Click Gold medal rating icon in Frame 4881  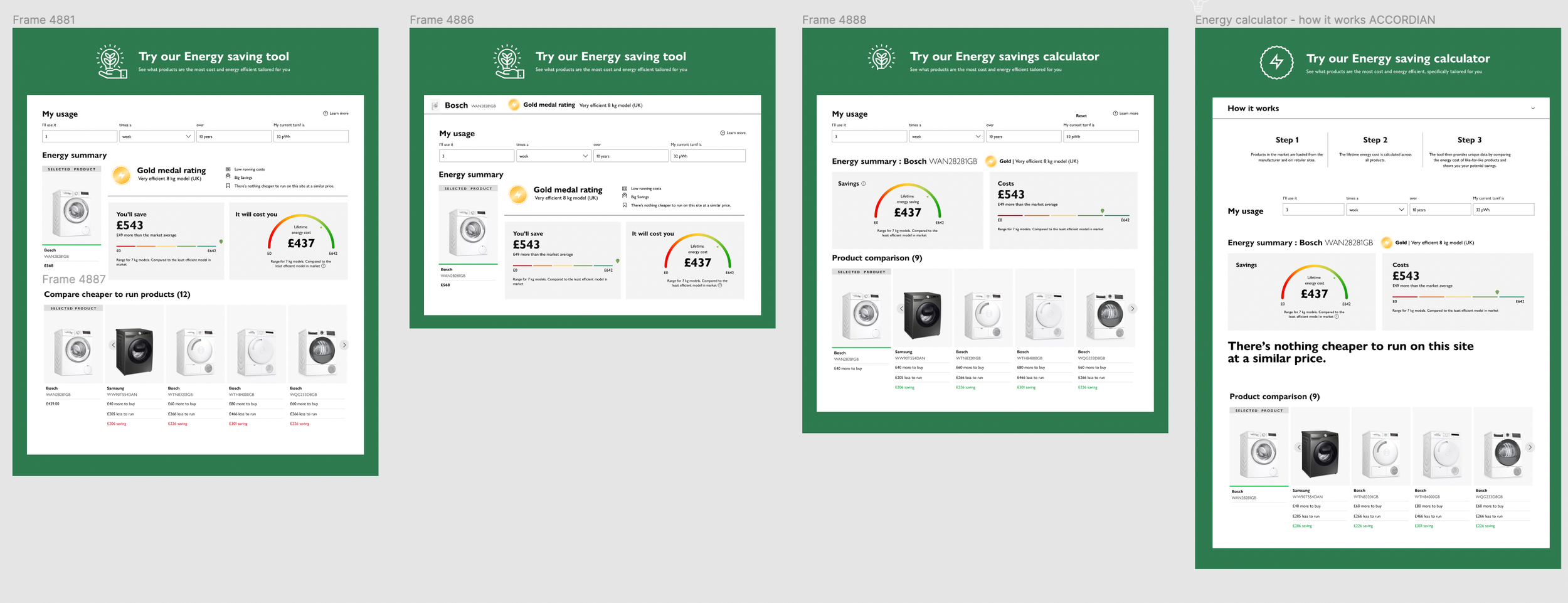(122, 174)
